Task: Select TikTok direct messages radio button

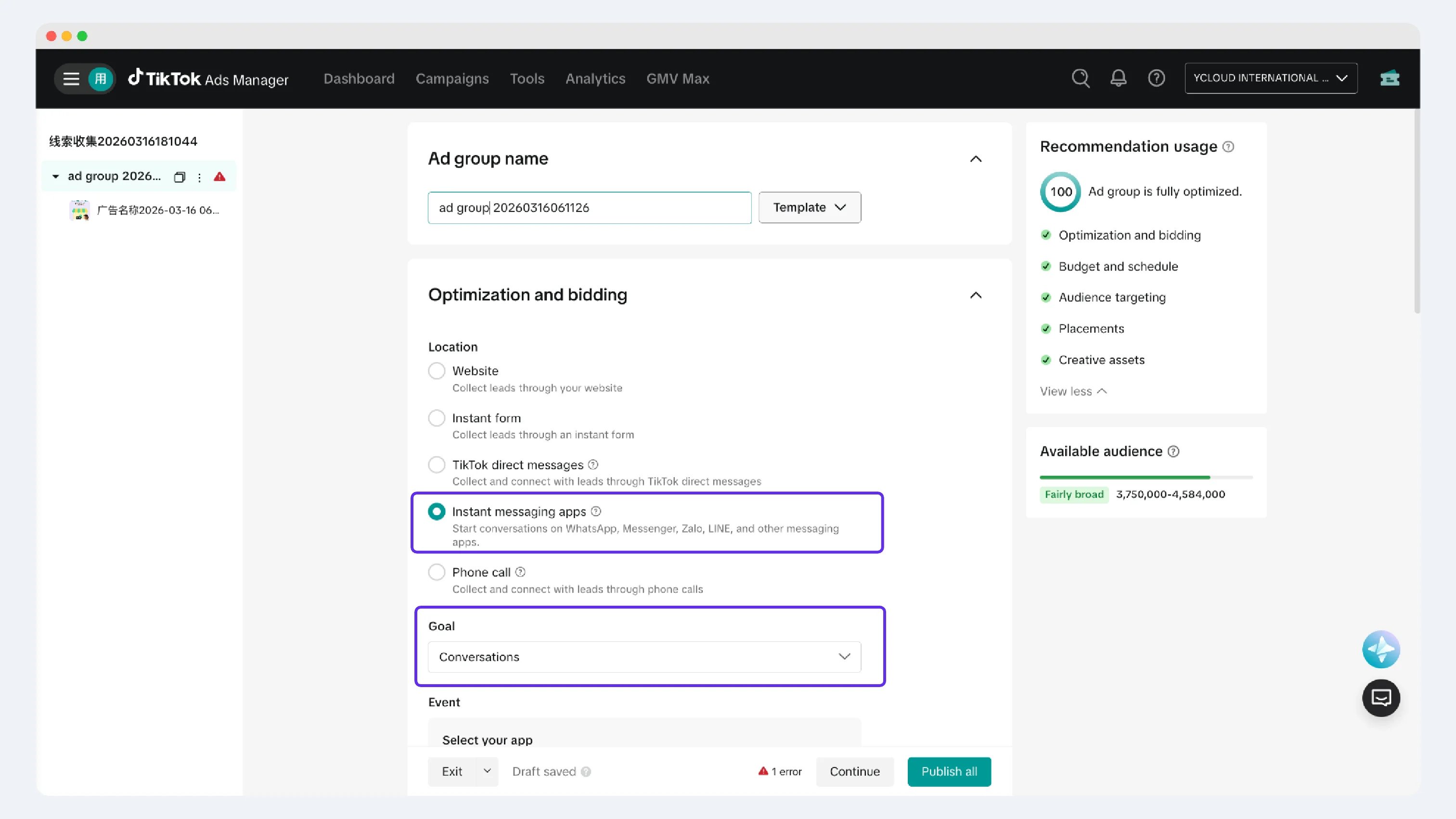Action: pos(437,465)
